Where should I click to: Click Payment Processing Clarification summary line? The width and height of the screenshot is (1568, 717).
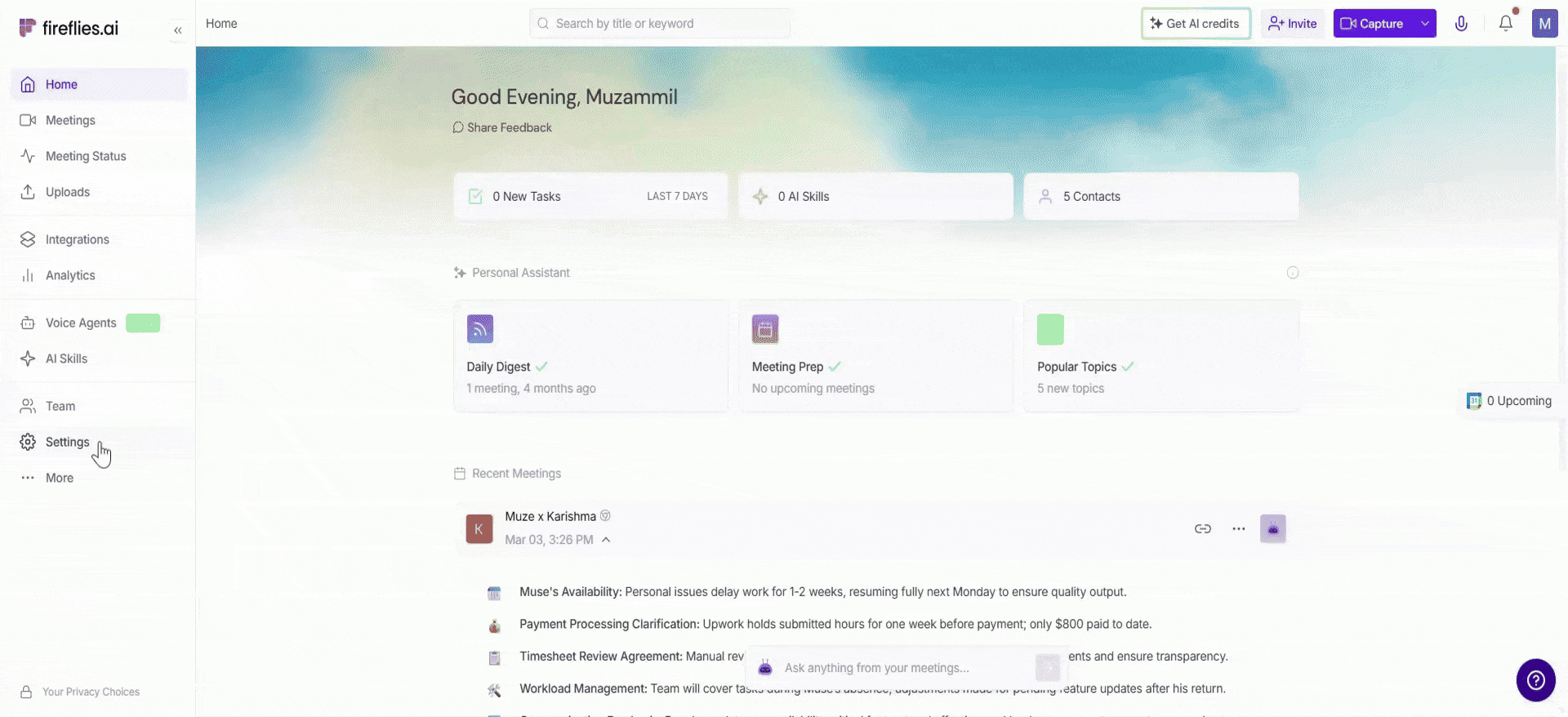point(835,624)
